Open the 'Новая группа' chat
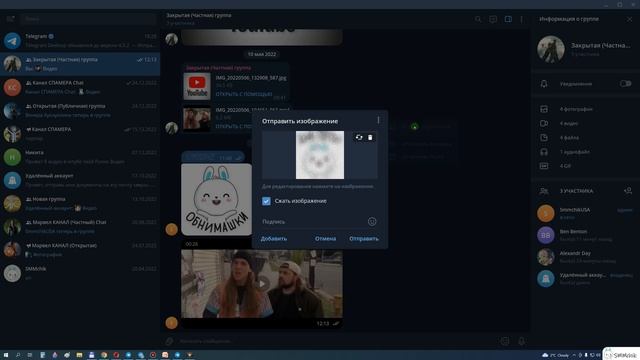Screen dimensions: 640x360 (x=80, y=203)
